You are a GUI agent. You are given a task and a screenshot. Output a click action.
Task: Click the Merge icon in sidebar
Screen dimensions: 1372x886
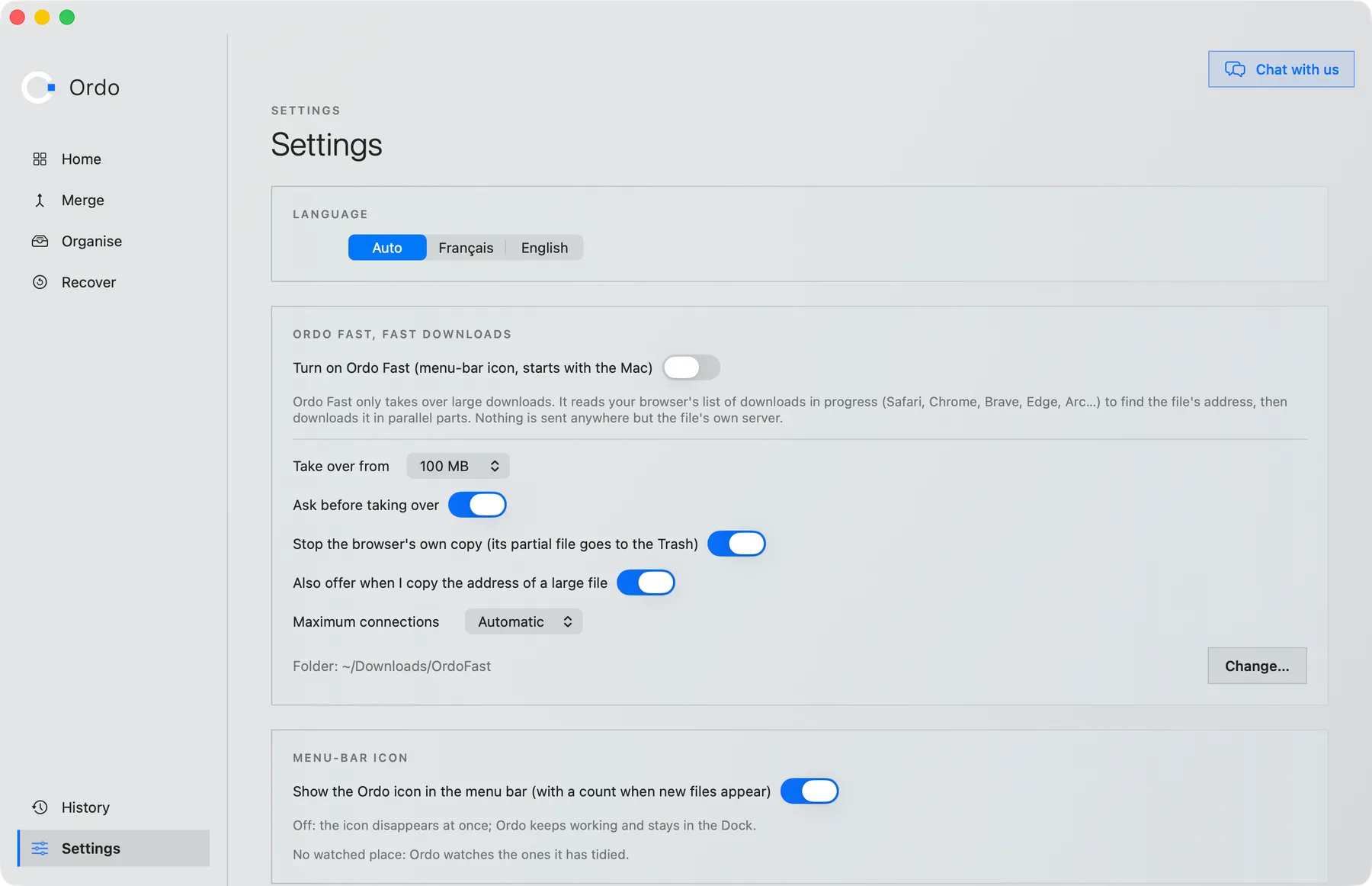pyautogui.click(x=40, y=200)
